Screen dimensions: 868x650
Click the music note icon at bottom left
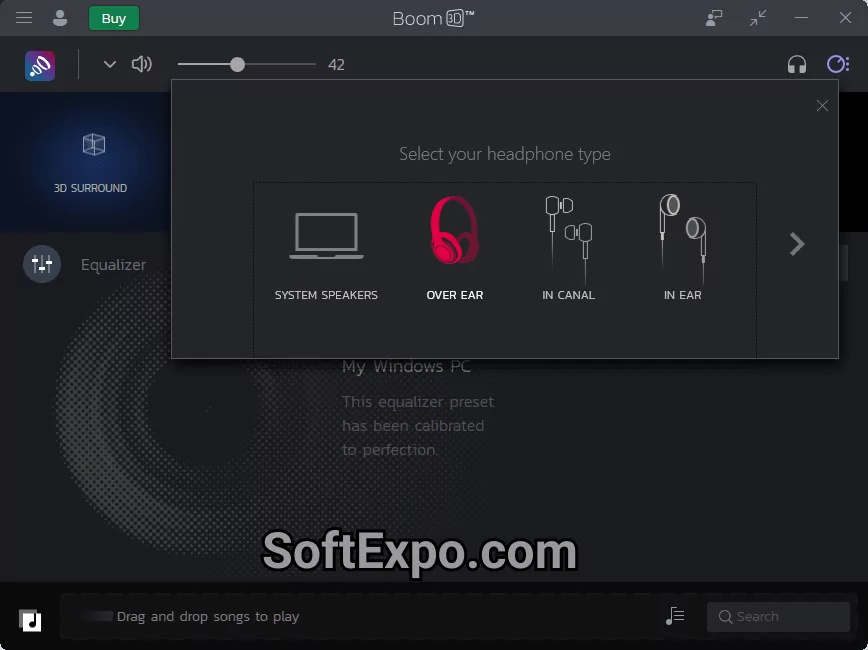coord(30,619)
